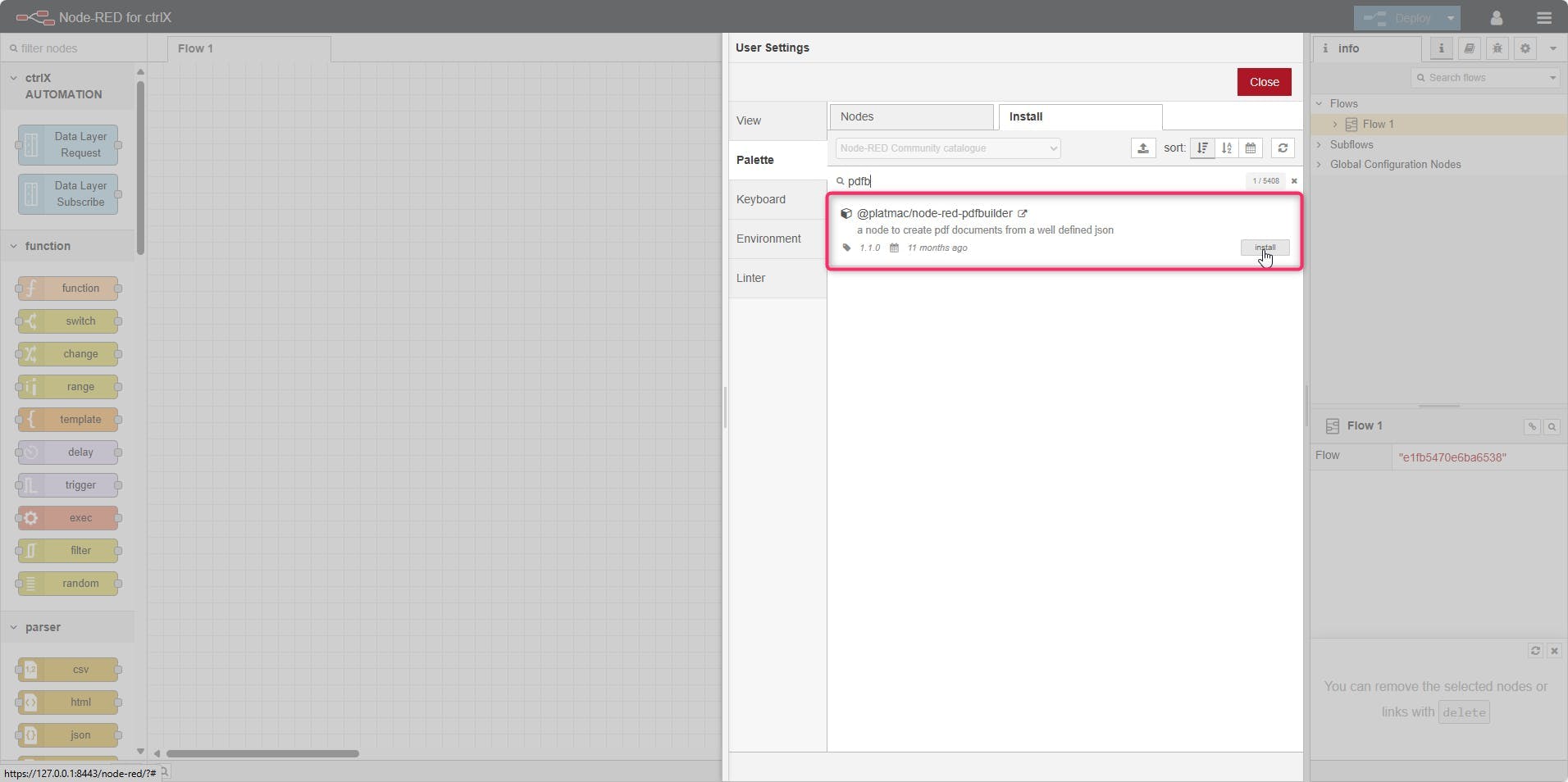Screen dimensions: 1568x782
Task: Open the Flow 1 workspace tab
Action: pyautogui.click(x=249, y=48)
